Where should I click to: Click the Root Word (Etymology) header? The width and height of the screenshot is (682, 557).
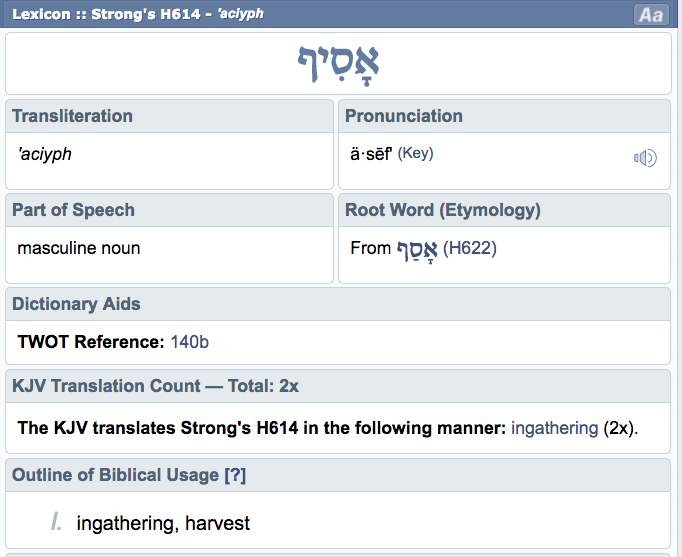[442, 210]
